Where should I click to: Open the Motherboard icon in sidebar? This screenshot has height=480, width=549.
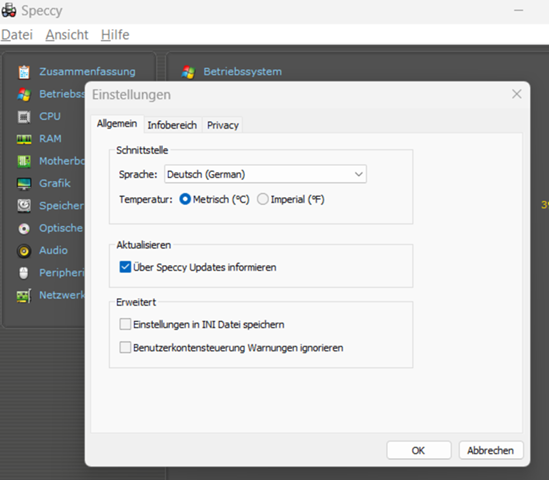pos(24,161)
